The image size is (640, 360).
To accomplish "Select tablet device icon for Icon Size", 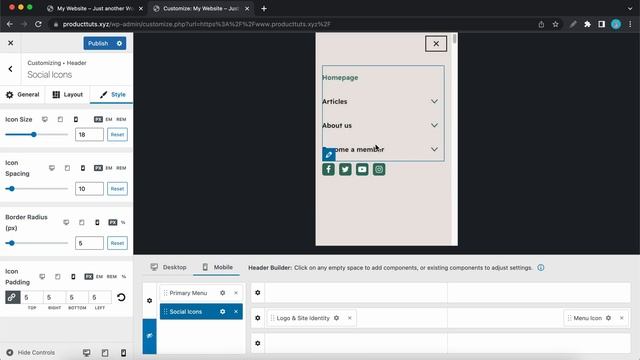I will coord(60,119).
